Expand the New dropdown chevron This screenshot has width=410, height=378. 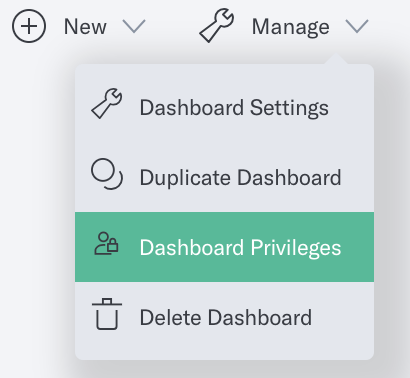[x=134, y=26]
